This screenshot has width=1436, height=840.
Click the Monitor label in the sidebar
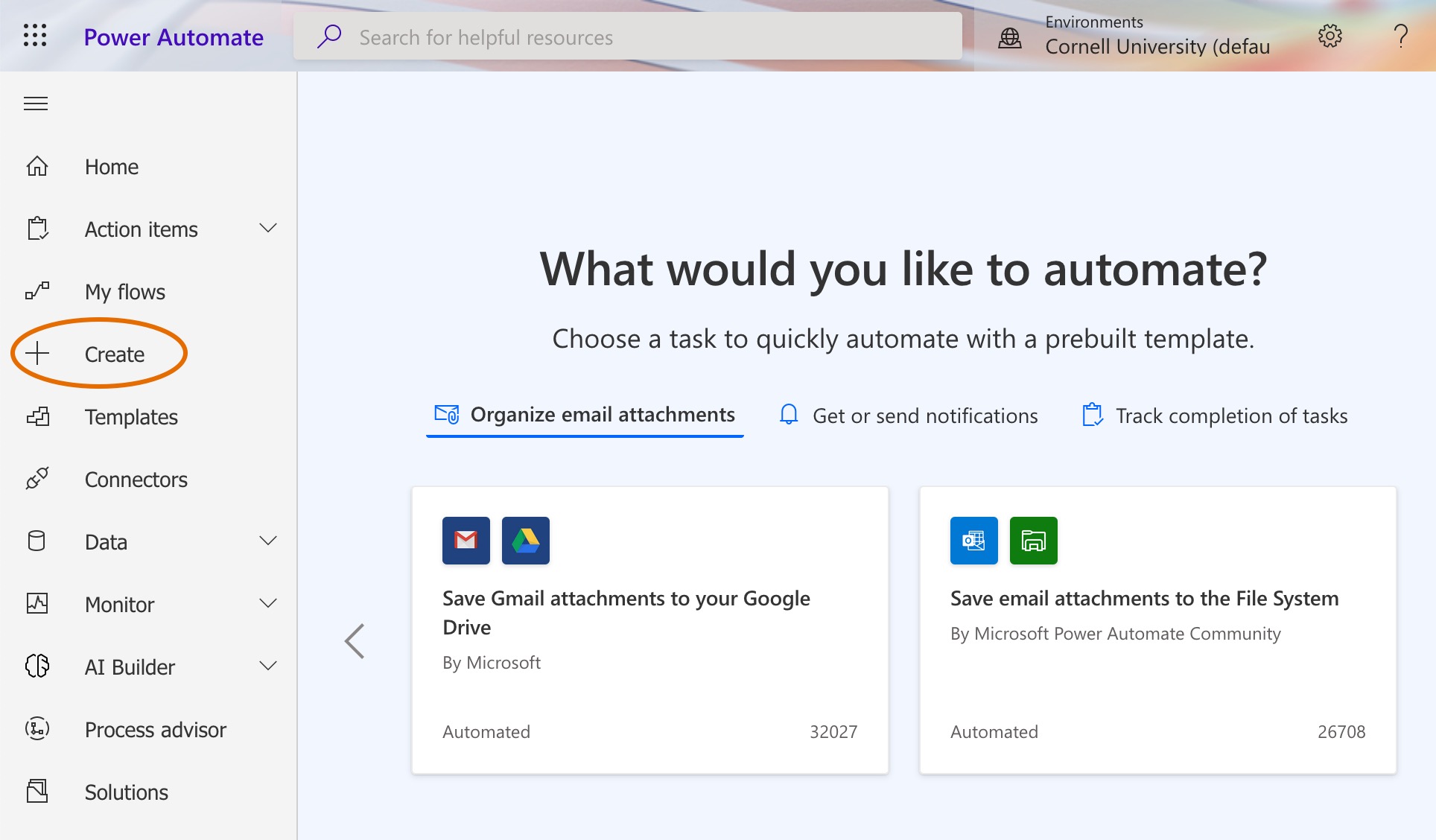tap(119, 604)
